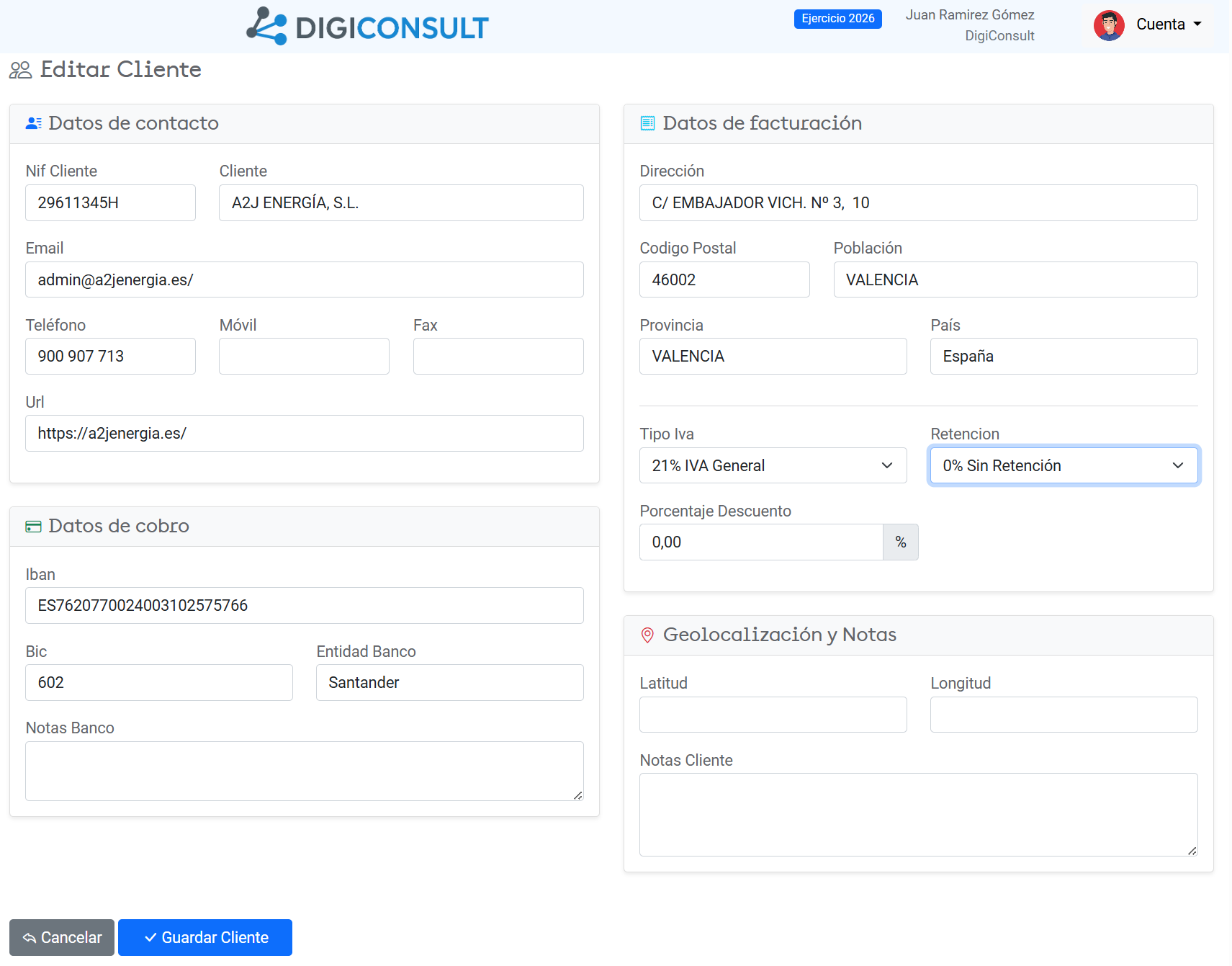
Task: Click Guardar Cliente to save
Action: (x=205, y=938)
